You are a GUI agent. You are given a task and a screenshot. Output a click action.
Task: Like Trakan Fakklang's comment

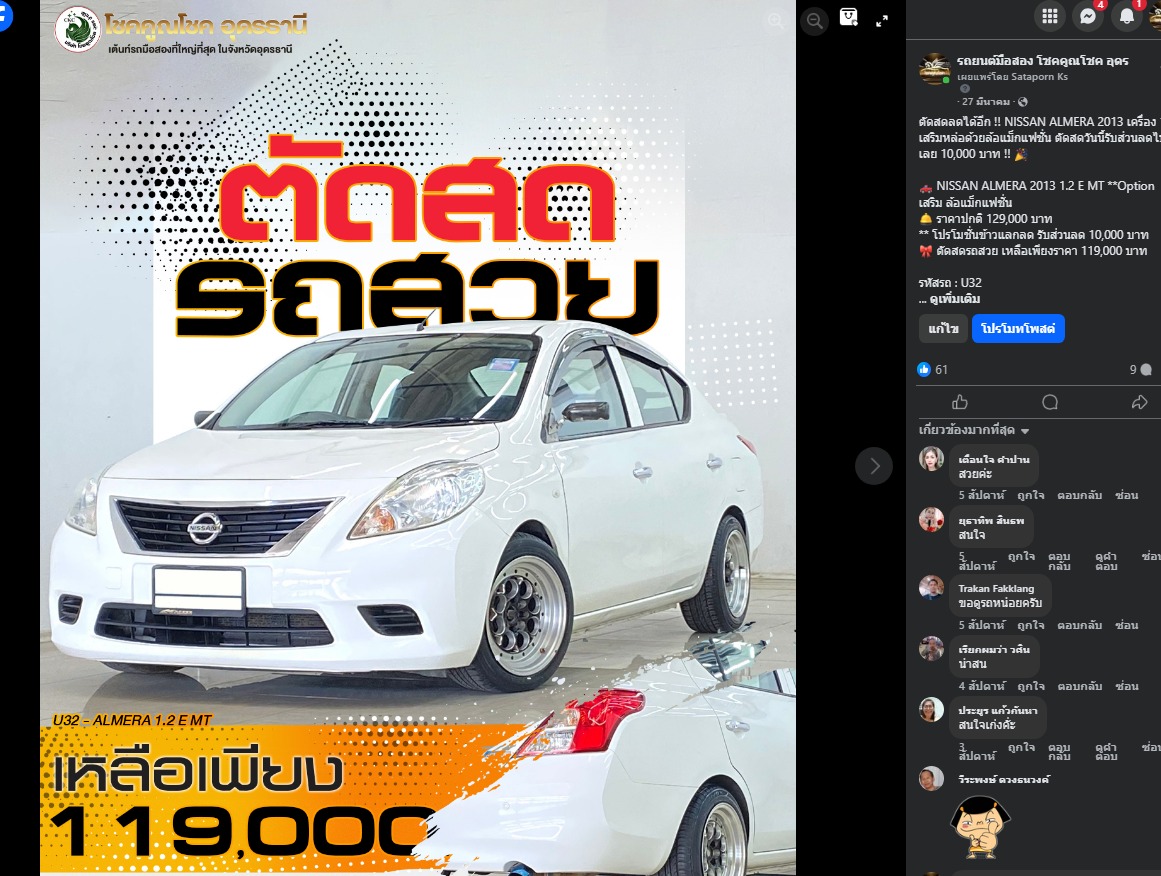[1031, 626]
